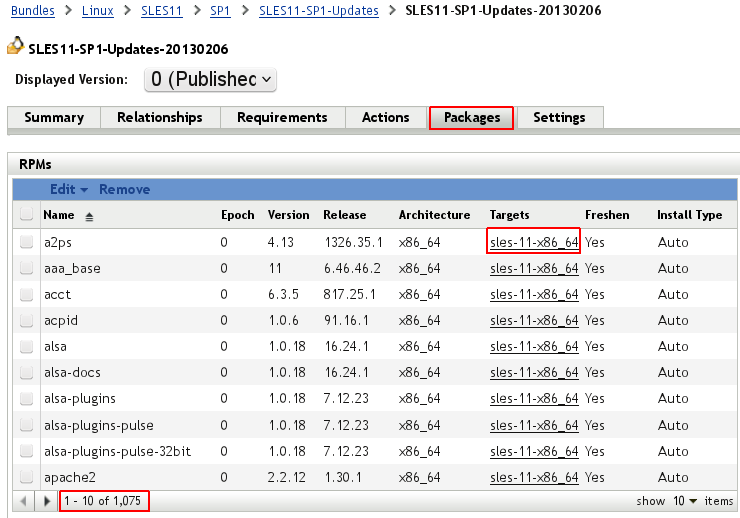Screen dimensions: 740x518
Task: Switch to the Actions tab
Action: 386,117
